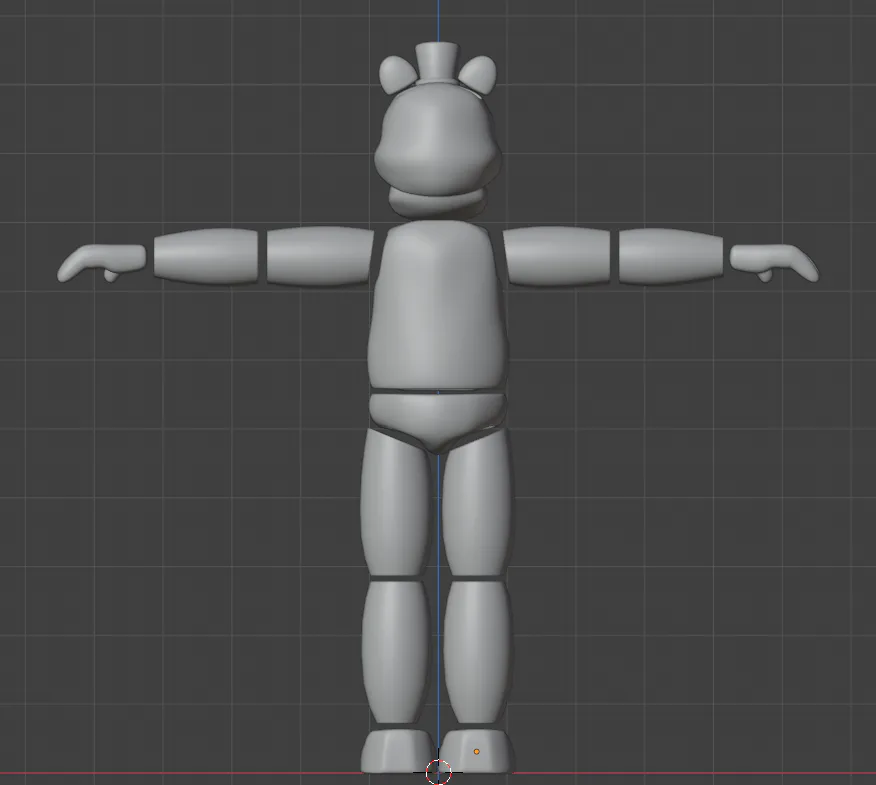
Task: Select the shin on the screen's right side
Action: tap(477, 653)
